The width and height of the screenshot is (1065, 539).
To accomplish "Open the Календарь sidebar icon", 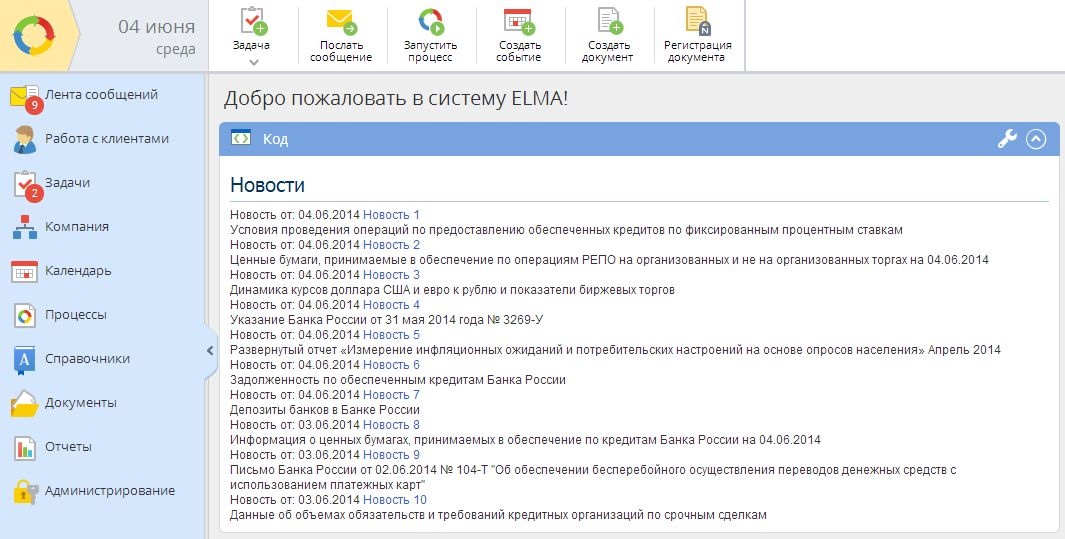I will point(25,272).
